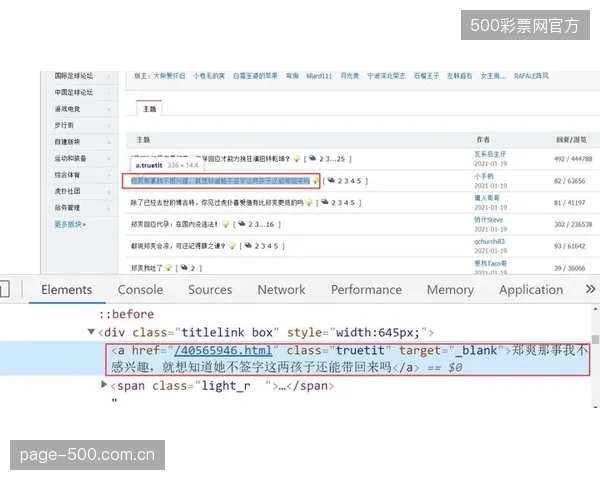Viewport: 600px width, 480px height.
Task: Click pages icon in the 2 3...16 row
Action: 242,223
